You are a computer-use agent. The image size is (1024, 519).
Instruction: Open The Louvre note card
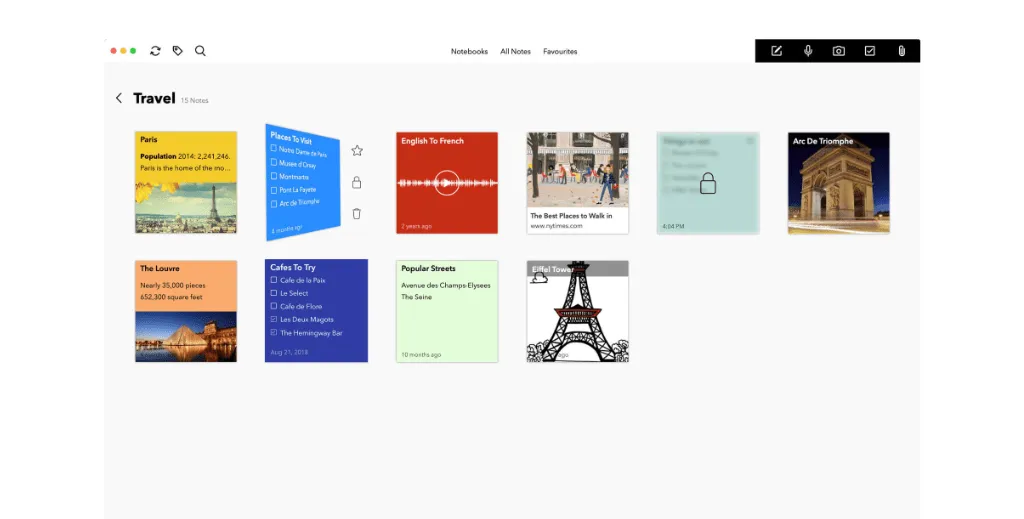tap(186, 311)
